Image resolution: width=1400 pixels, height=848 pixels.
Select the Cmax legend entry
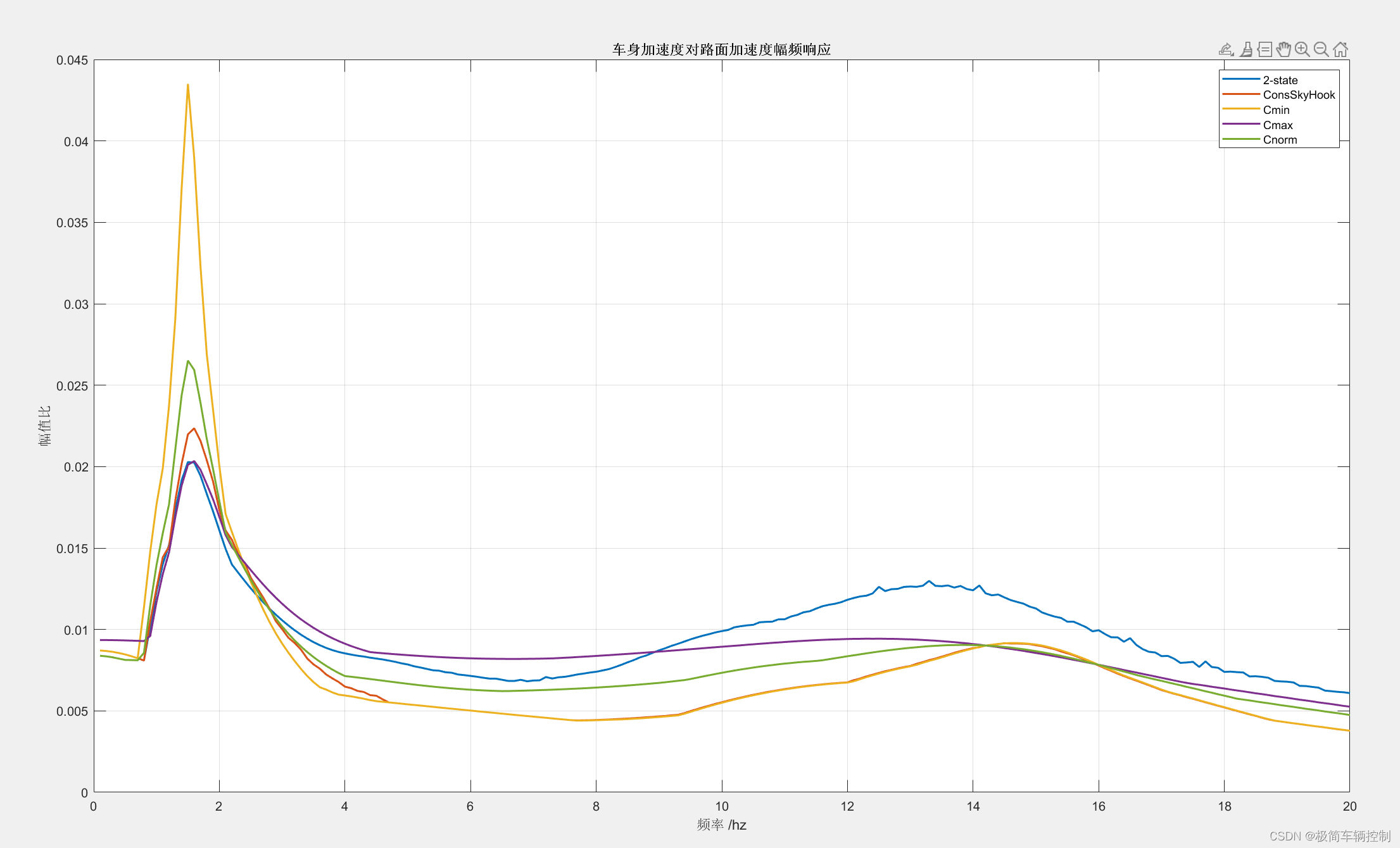(x=1277, y=125)
